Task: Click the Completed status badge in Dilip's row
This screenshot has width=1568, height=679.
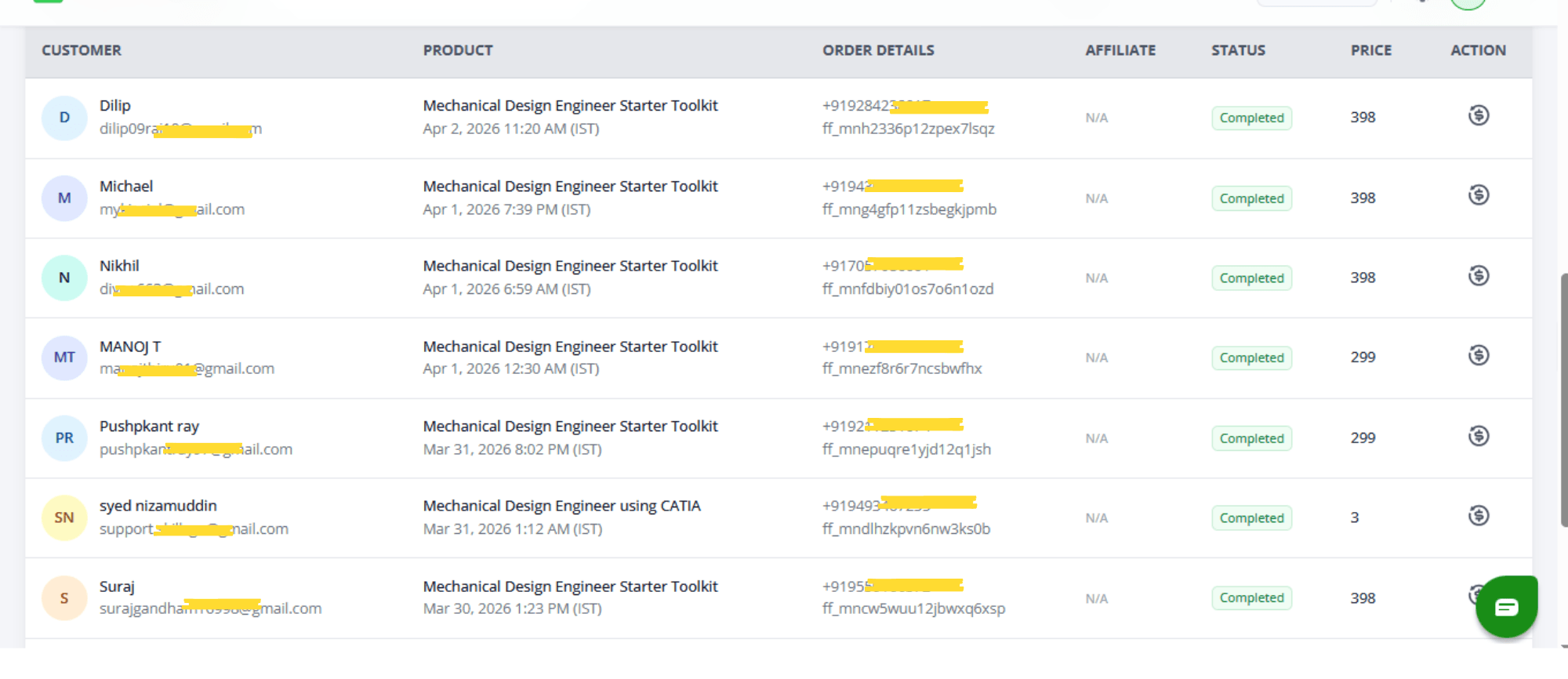Action: (x=1251, y=118)
